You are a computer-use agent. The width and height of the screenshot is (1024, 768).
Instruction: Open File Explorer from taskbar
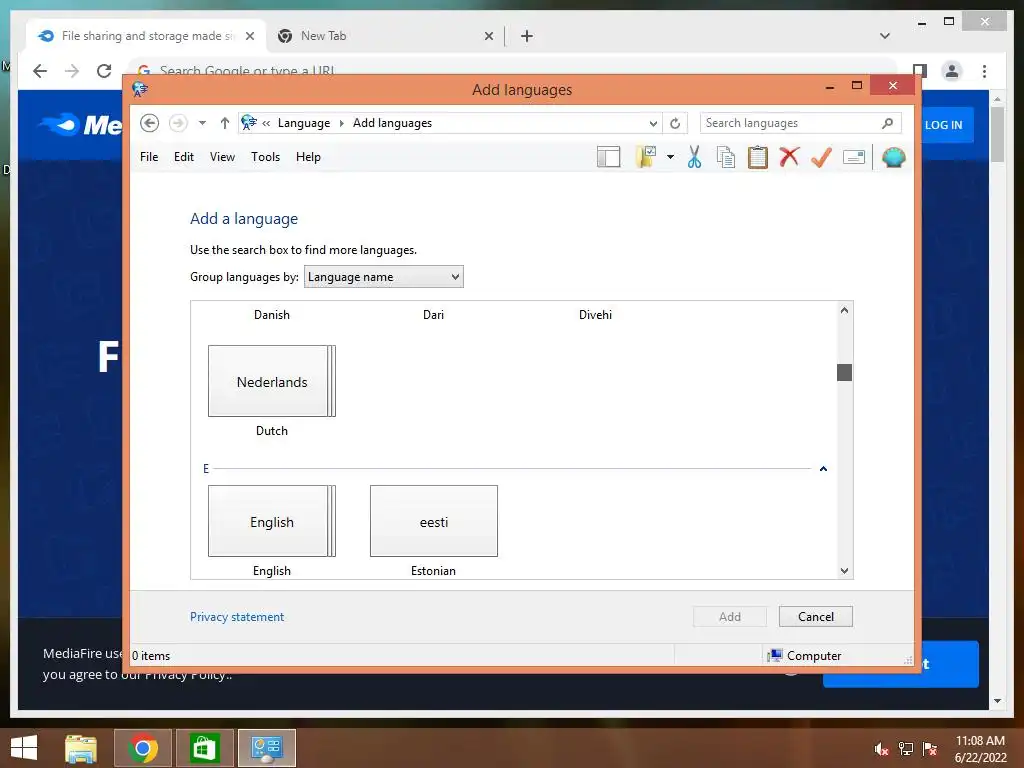click(x=81, y=748)
